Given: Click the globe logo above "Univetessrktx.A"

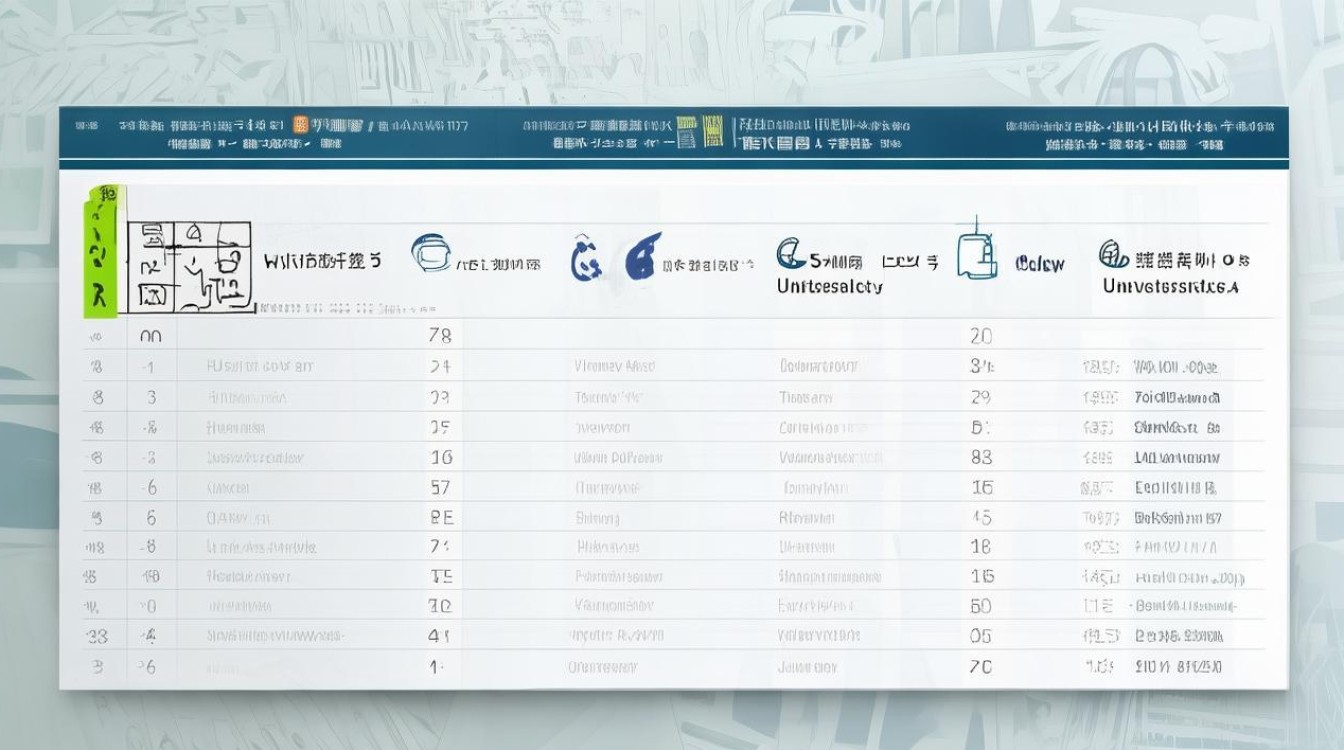Looking at the screenshot, I should (x=1114, y=254).
